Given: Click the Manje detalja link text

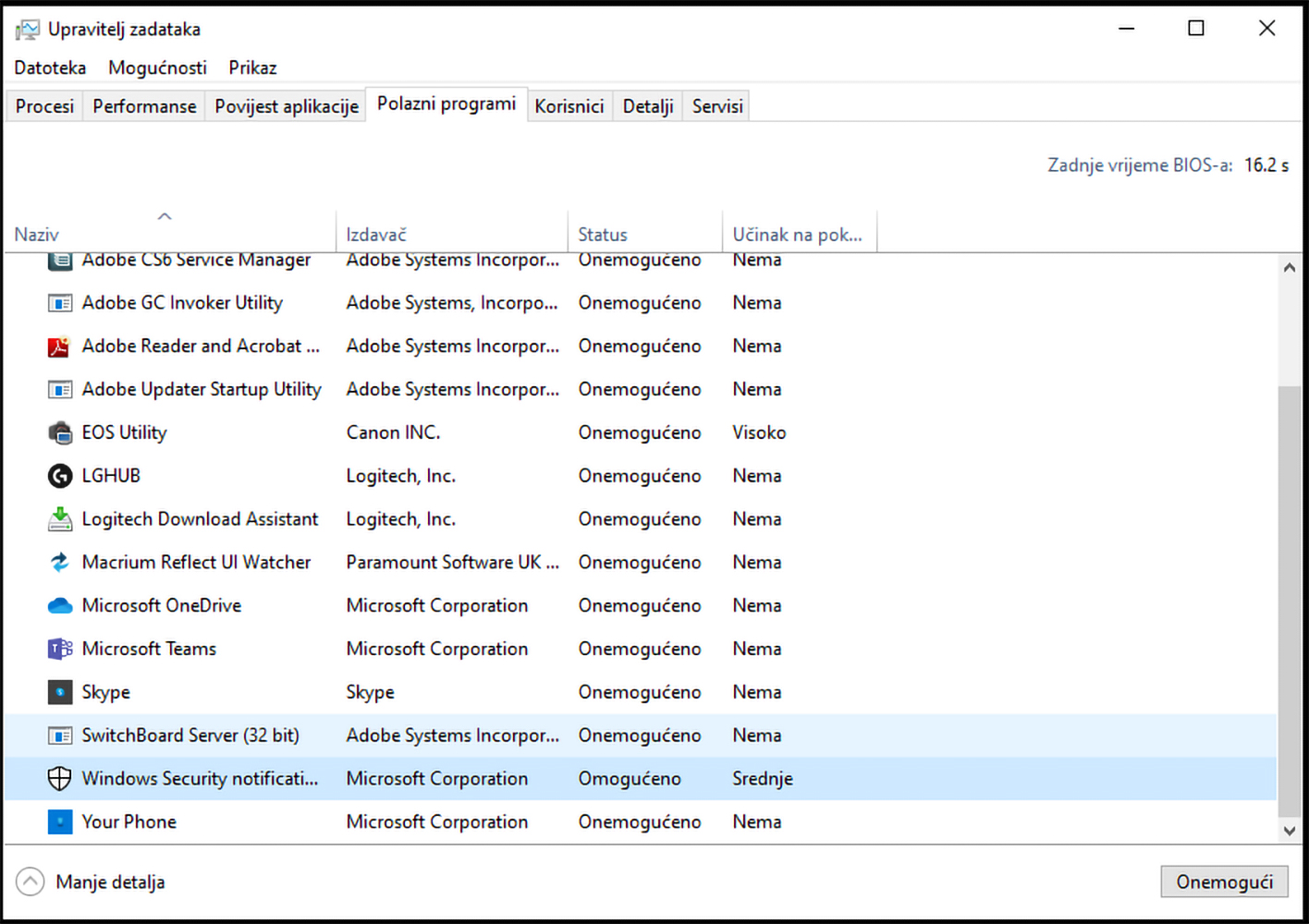Looking at the screenshot, I should point(110,882).
